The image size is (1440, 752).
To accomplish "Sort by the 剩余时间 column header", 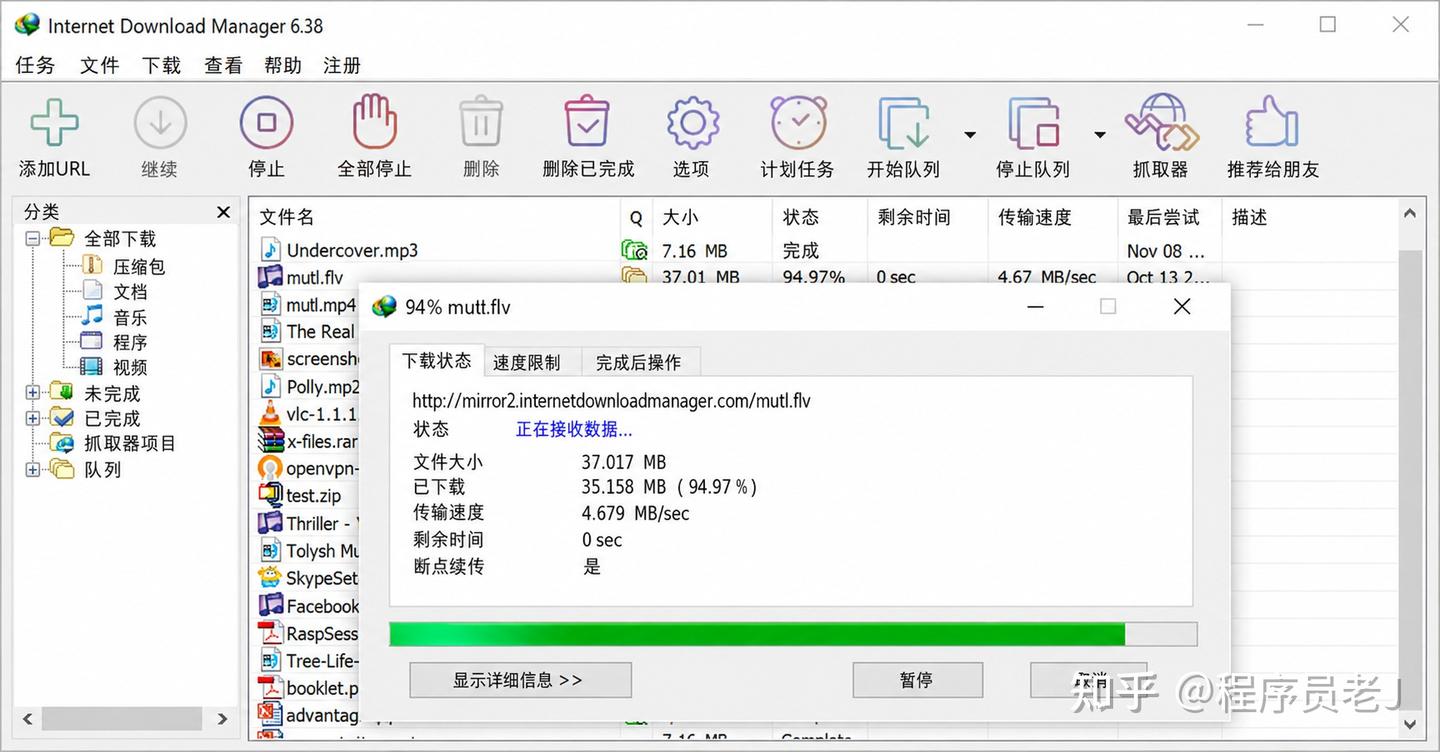I will (927, 217).
